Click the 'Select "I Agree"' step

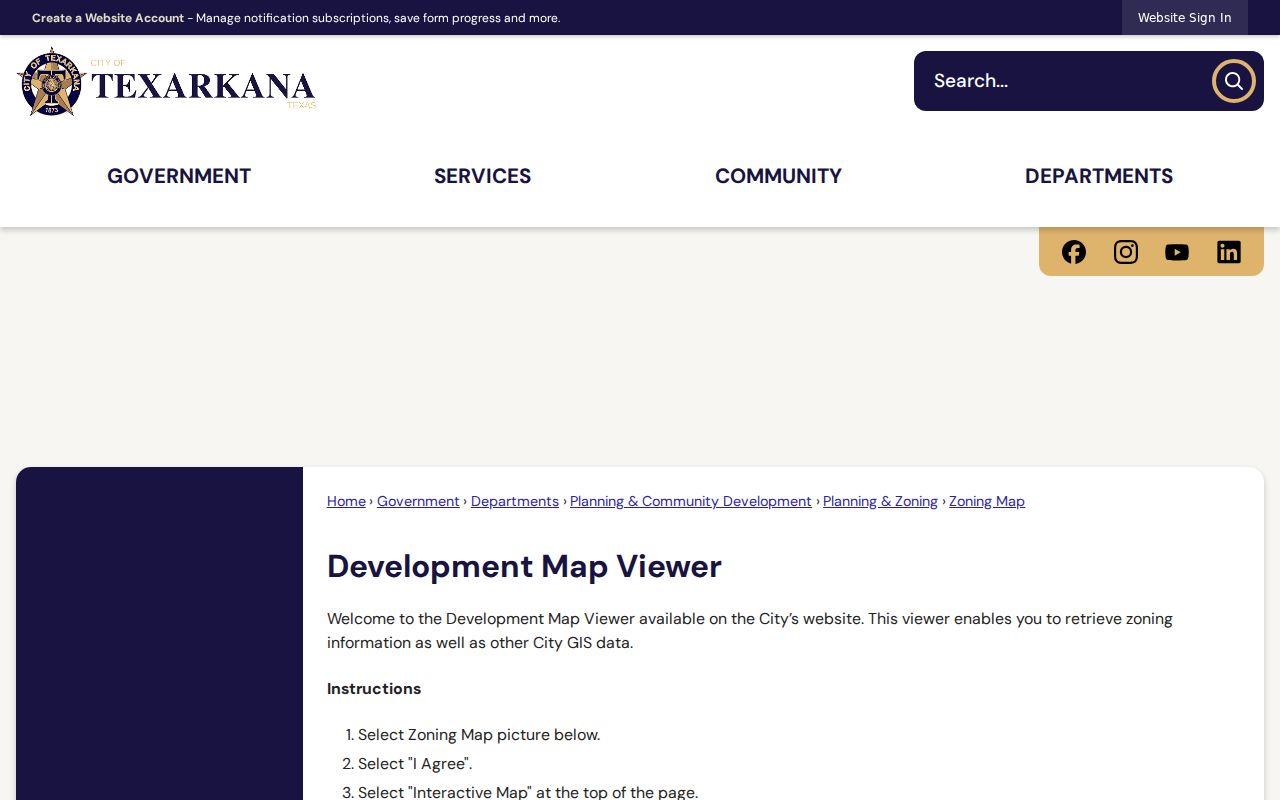pyautogui.click(x=415, y=764)
